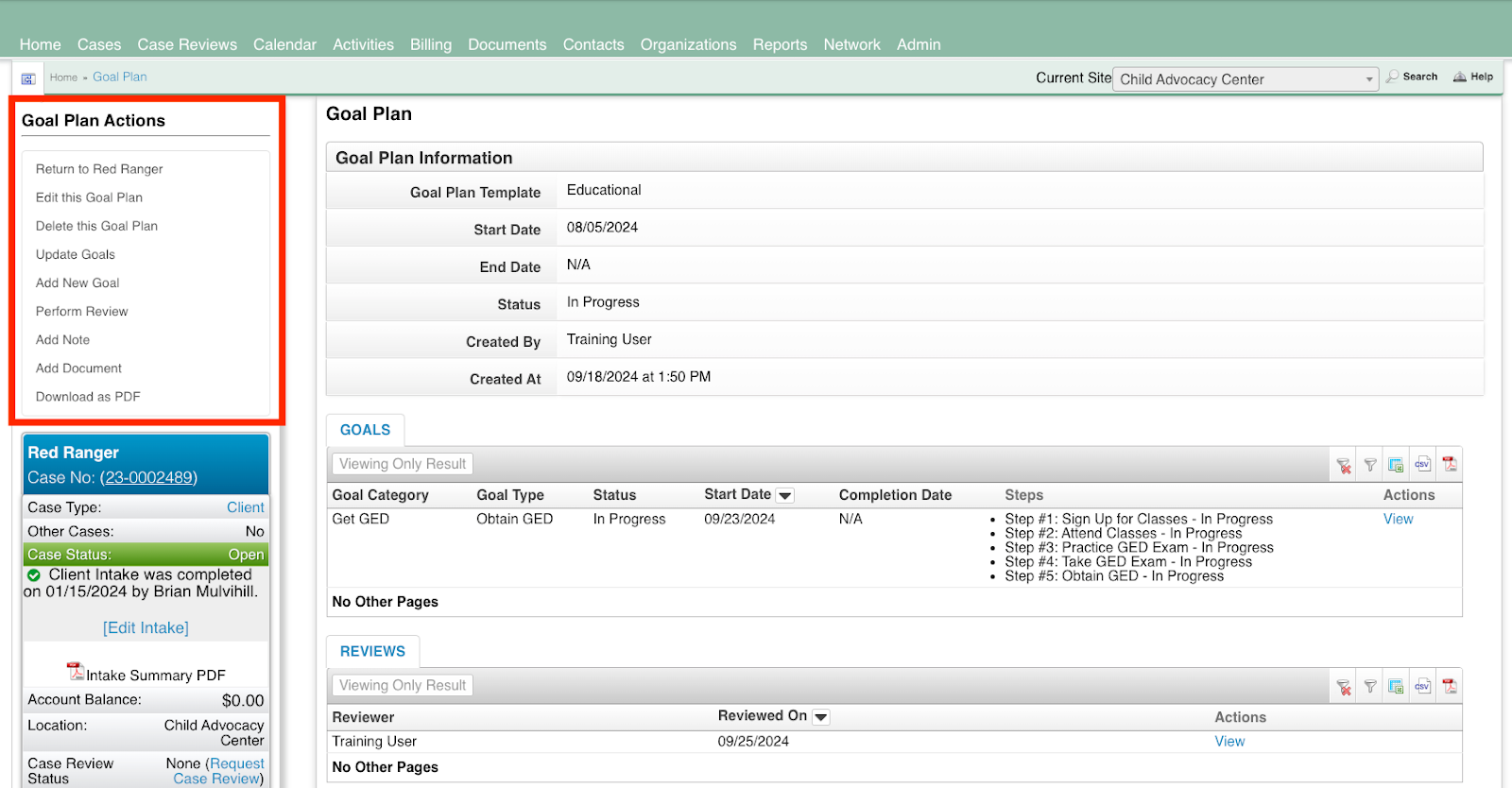
Task: Click Update Goals action
Action: tap(76, 254)
